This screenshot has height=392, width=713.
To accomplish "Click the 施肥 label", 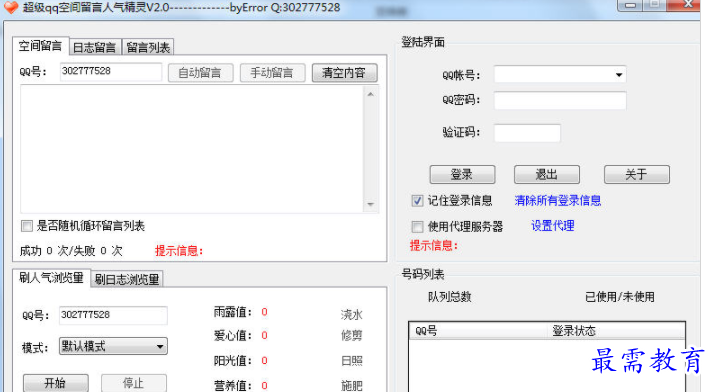I will pyautogui.click(x=351, y=386).
